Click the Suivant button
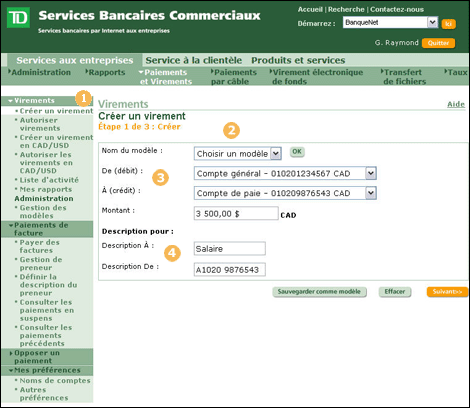Screen dimensions: 470x408 coord(447,292)
